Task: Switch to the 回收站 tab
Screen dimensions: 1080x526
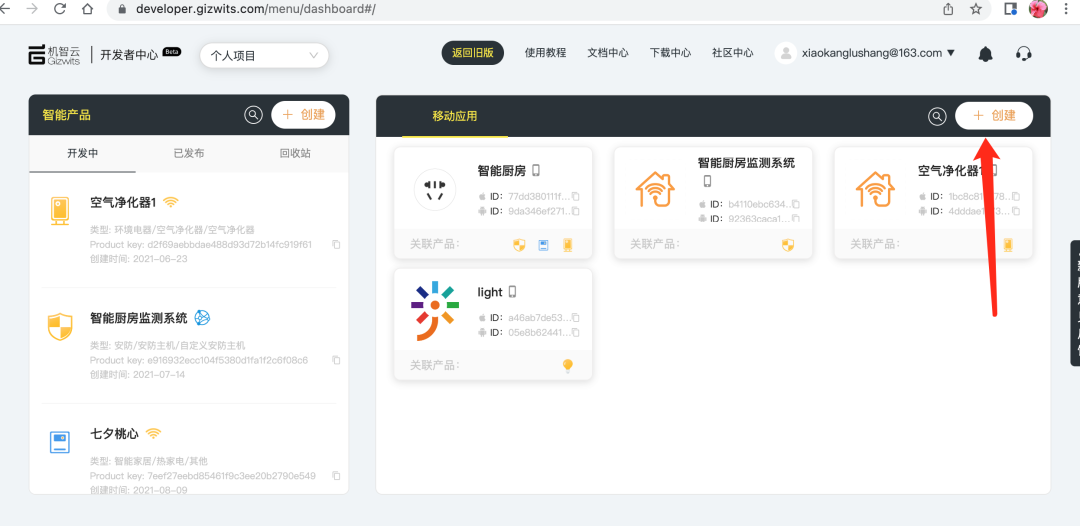Action: click(x=295, y=153)
